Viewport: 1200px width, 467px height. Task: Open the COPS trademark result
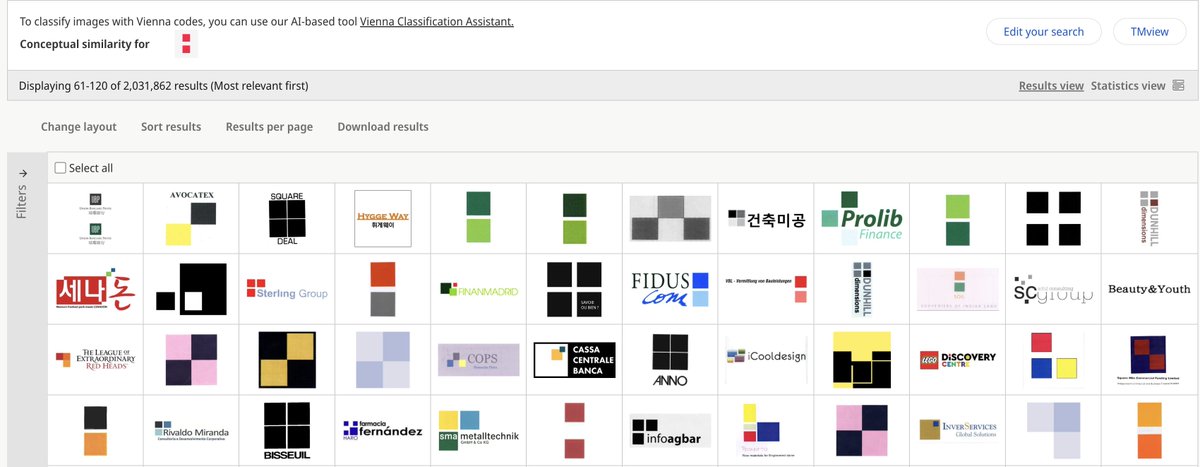(x=479, y=360)
